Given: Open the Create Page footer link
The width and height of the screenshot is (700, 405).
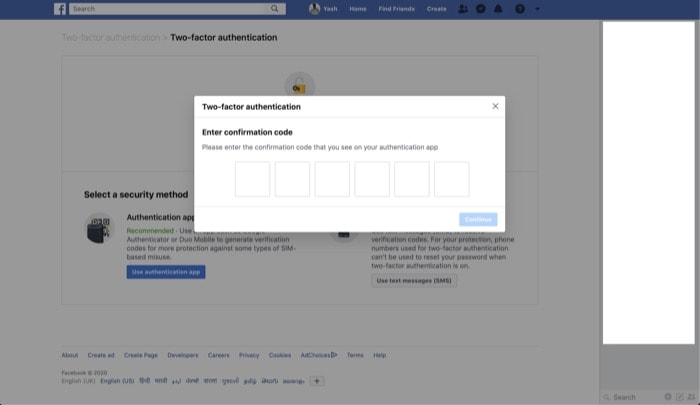Looking at the screenshot, I should pos(141,355).
